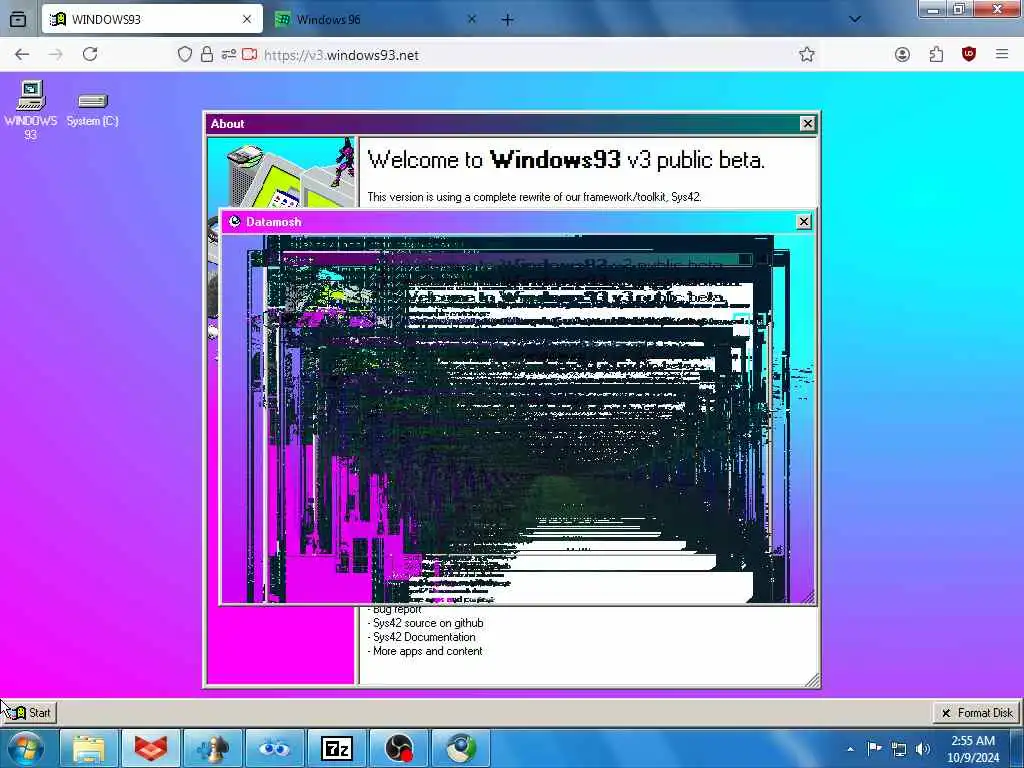Screen dimensions: 1024x768
Task: Open the Action Center flag icon
Action: (874, 748)
